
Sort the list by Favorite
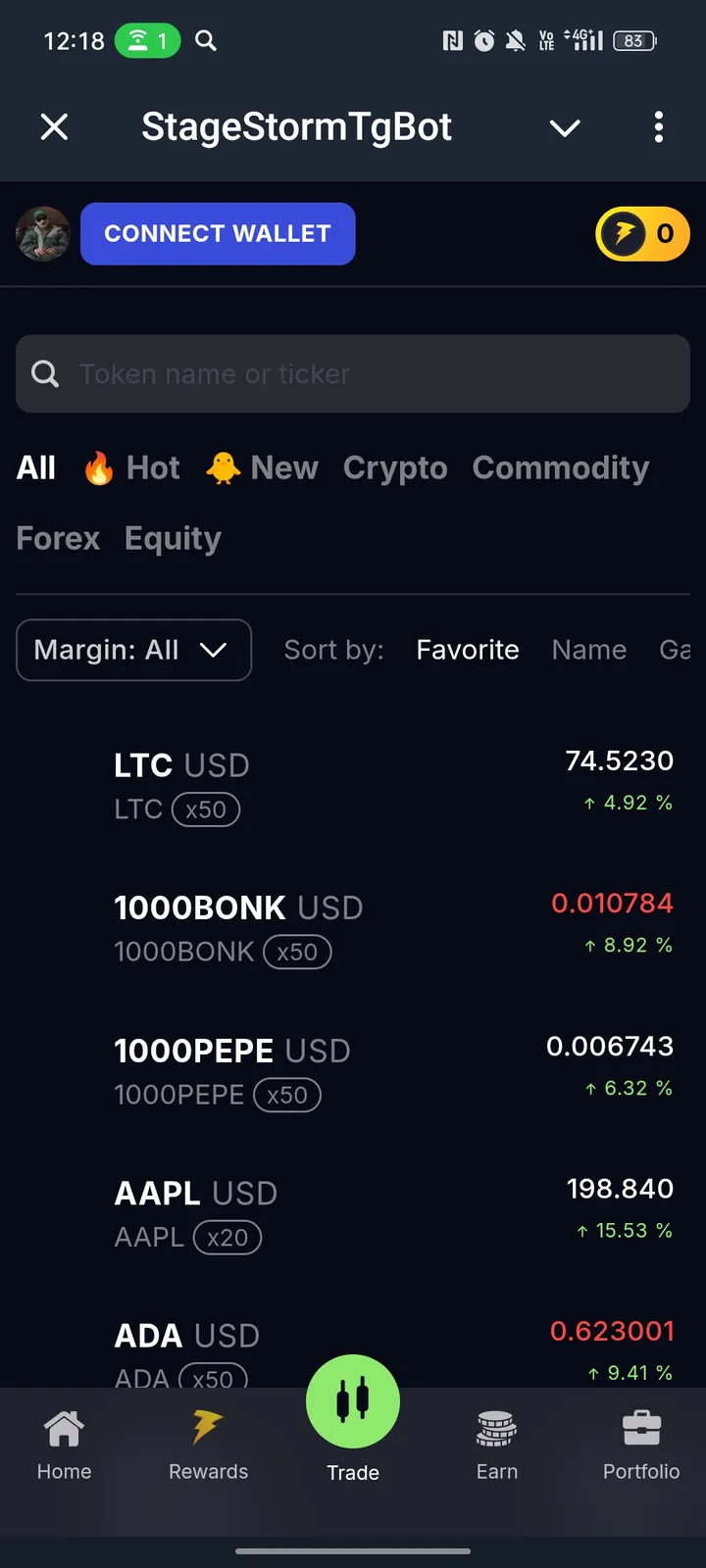468,650
